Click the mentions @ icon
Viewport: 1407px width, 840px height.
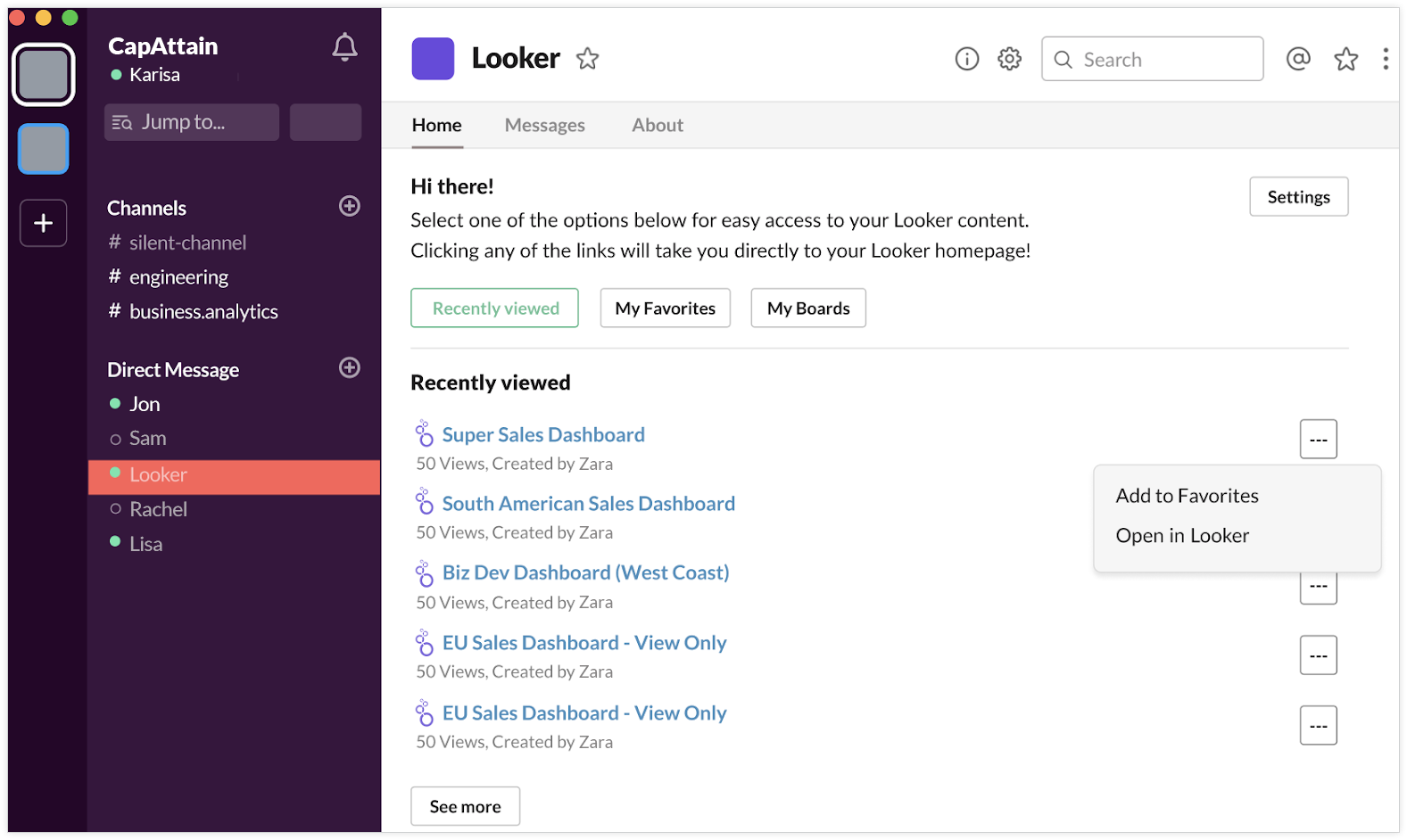coord(1298,59)
